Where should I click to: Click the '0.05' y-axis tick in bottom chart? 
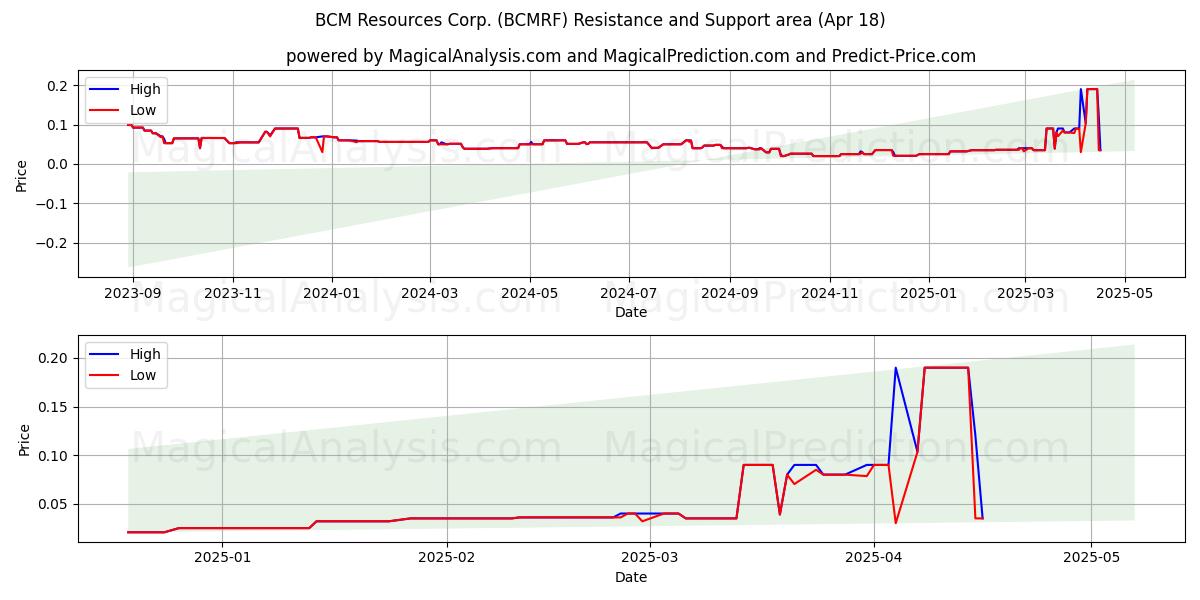(x=54, y=504)
